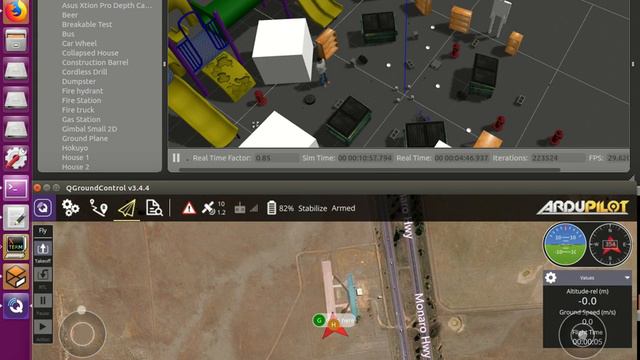Open the RC signal strength indicator
Screen dimensions: 640x360
coord(246,208)
